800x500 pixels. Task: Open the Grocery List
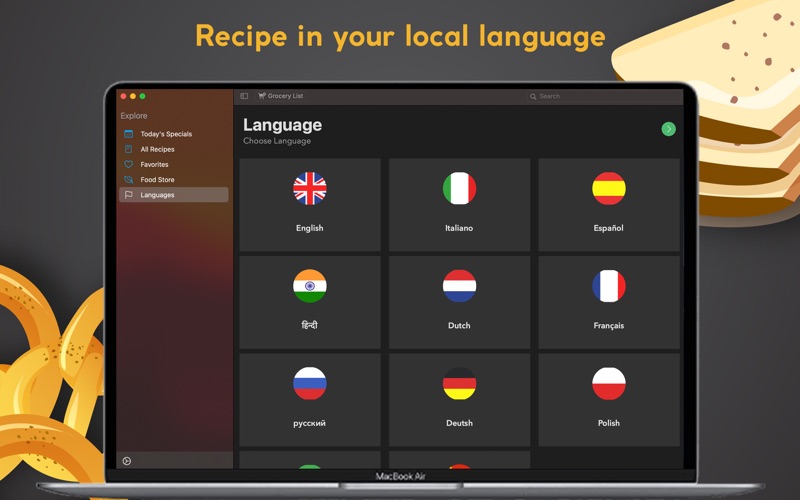281,96
